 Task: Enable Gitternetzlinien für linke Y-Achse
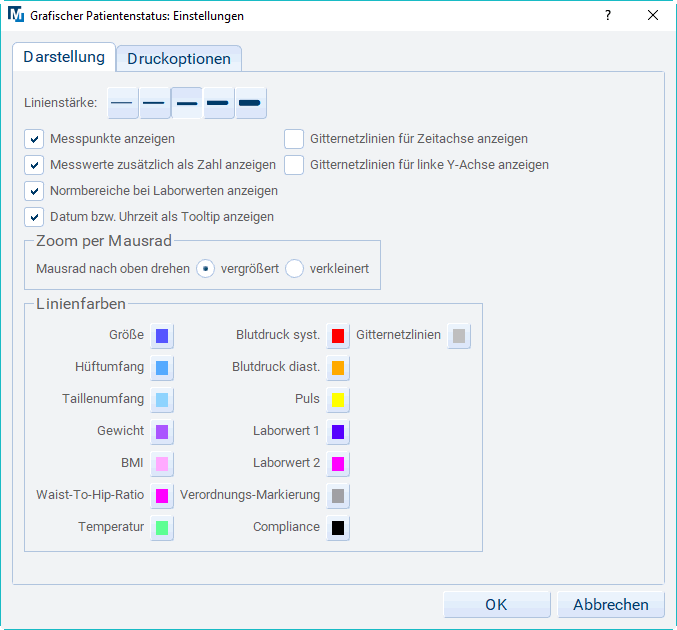[x=294, y=165]
